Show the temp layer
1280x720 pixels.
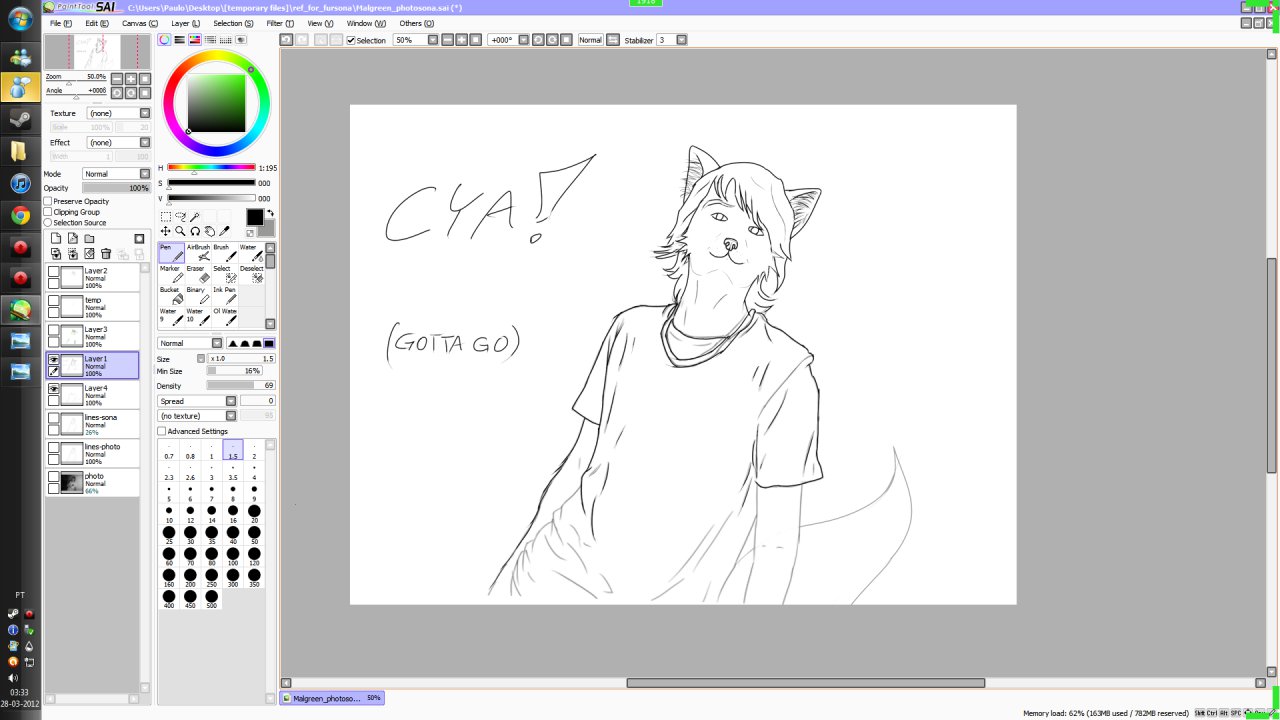pos(54,300)
